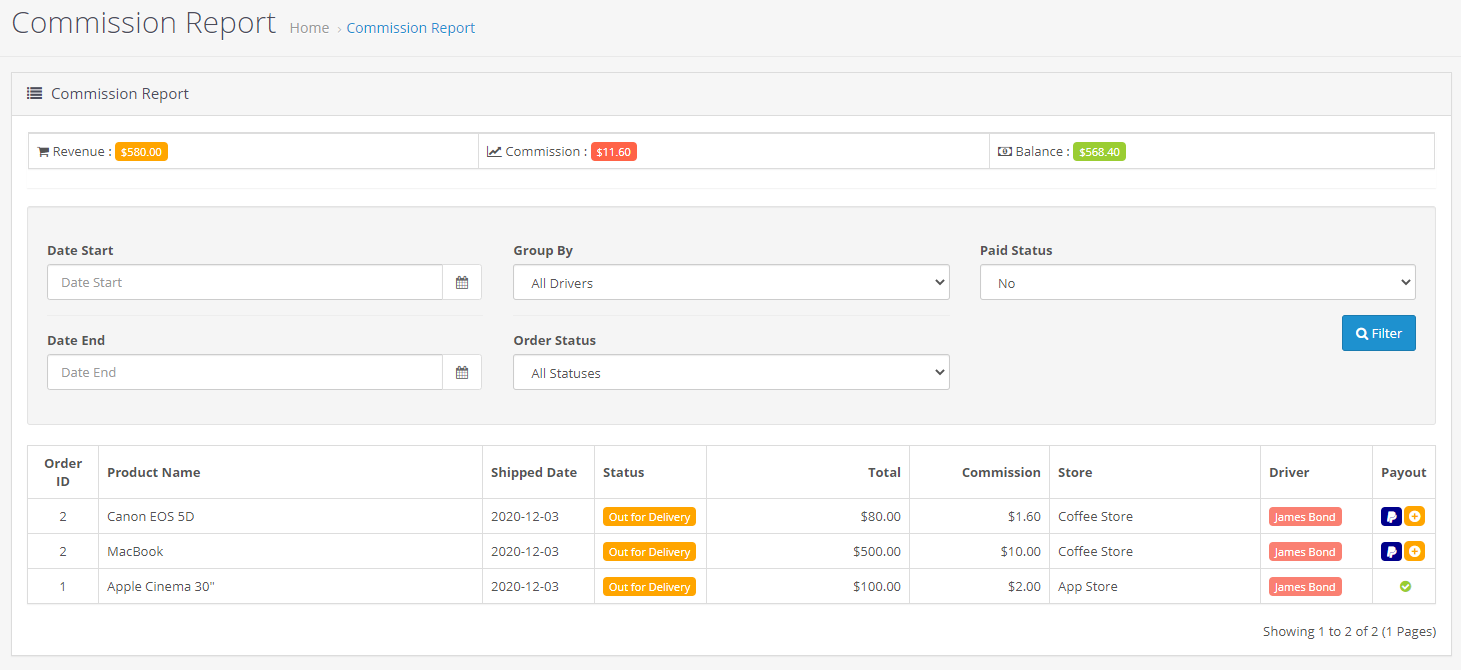Click the $11.60 commission badge
Image resolution: width=1461 pixels, height=670 pixels.
[x=614, y=152]
